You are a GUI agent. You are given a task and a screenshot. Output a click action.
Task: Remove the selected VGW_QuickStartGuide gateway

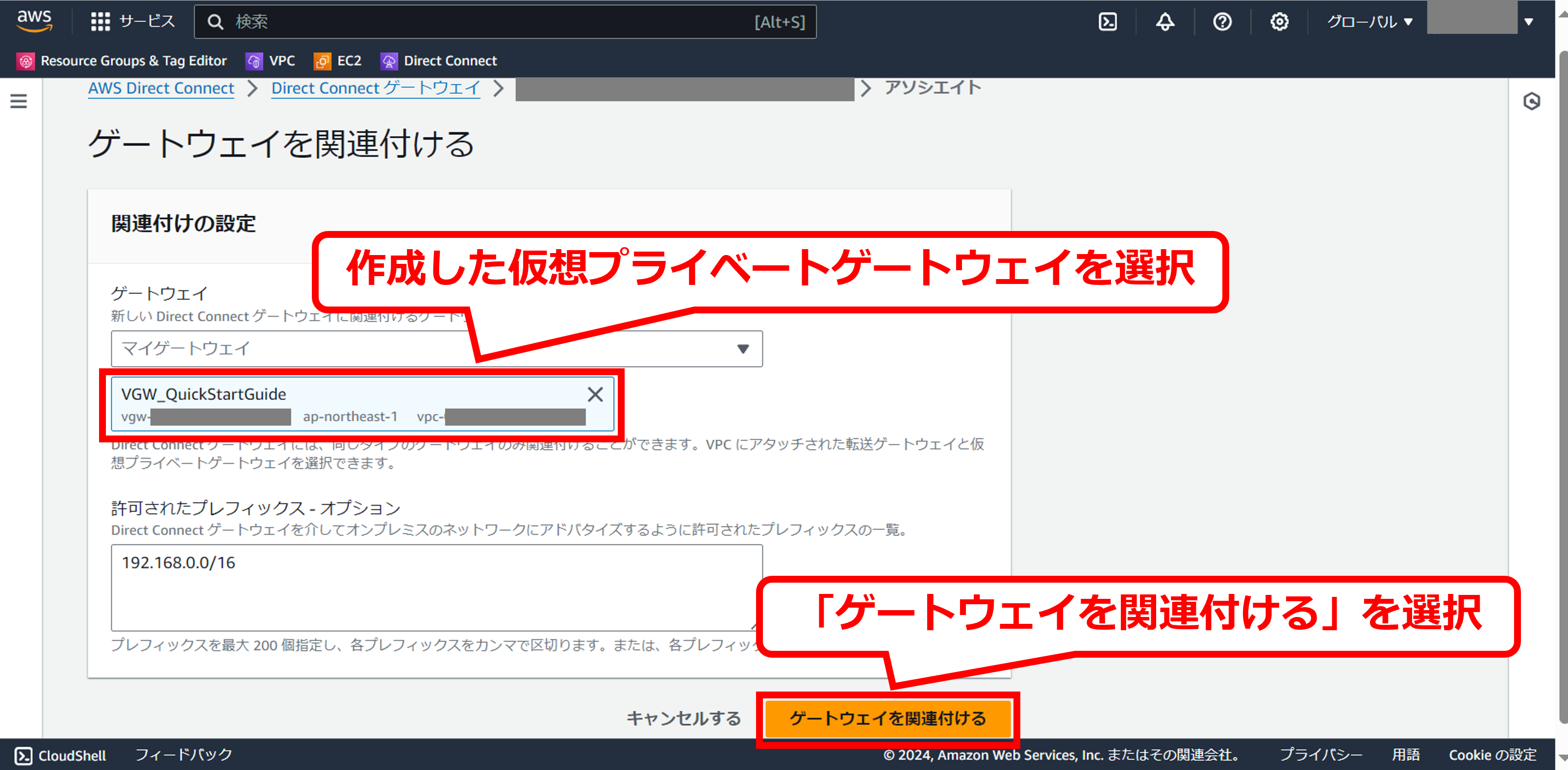[x=595, y=394]
